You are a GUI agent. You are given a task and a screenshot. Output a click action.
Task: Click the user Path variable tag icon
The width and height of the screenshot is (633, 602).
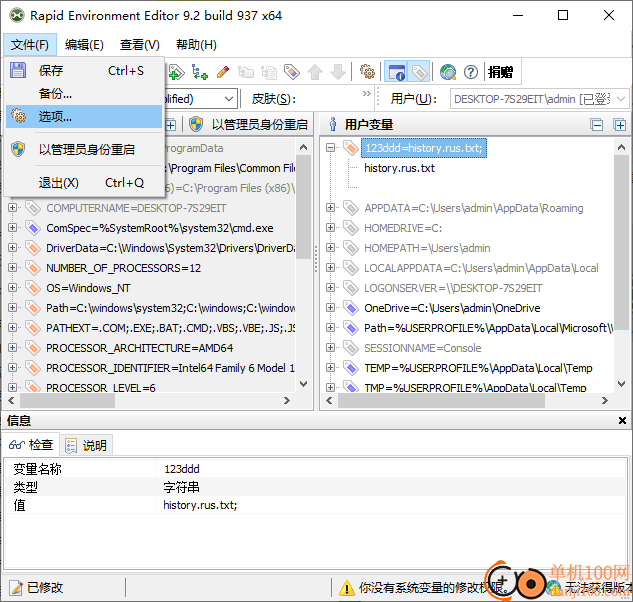351,328
